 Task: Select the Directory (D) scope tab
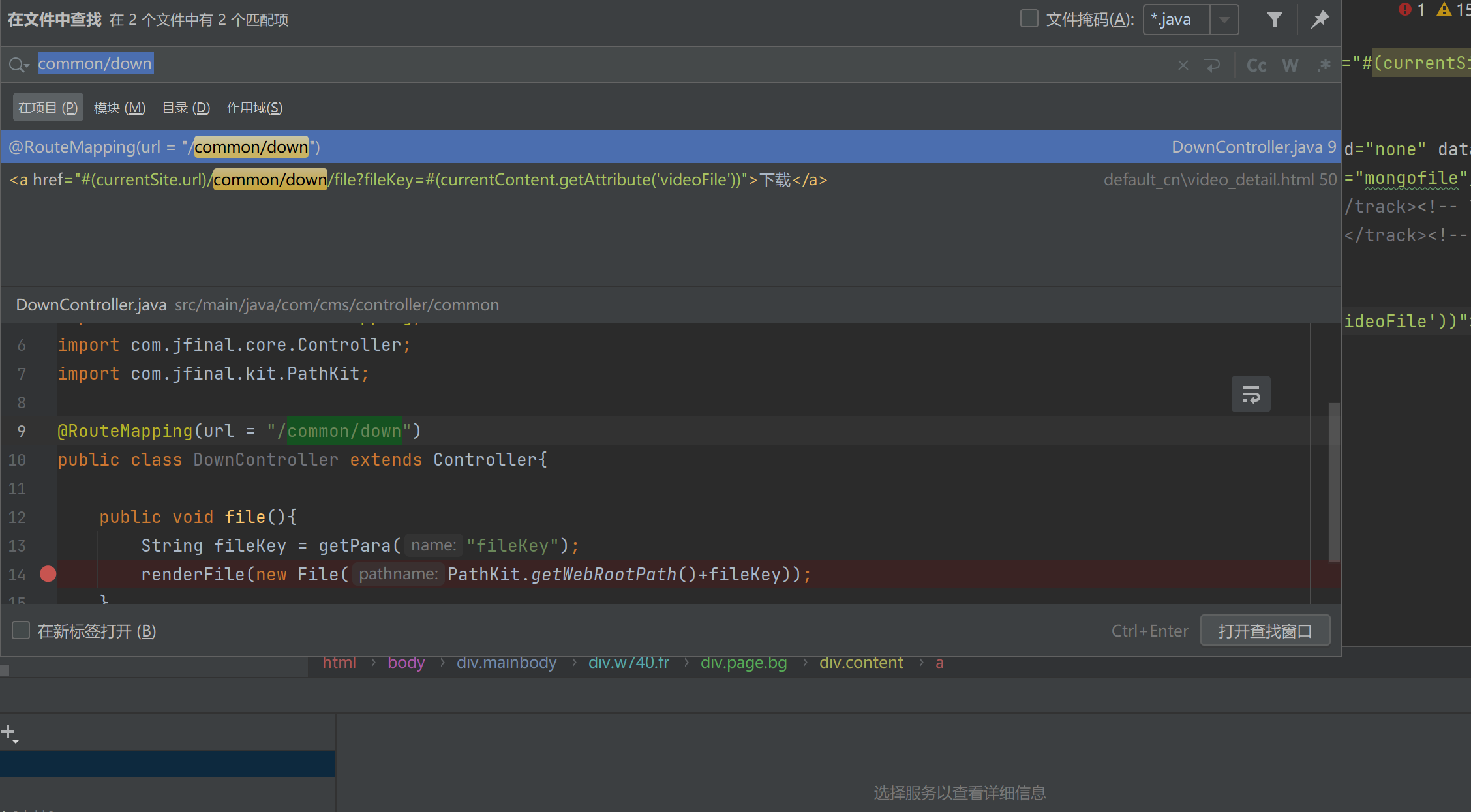(186, 108)
